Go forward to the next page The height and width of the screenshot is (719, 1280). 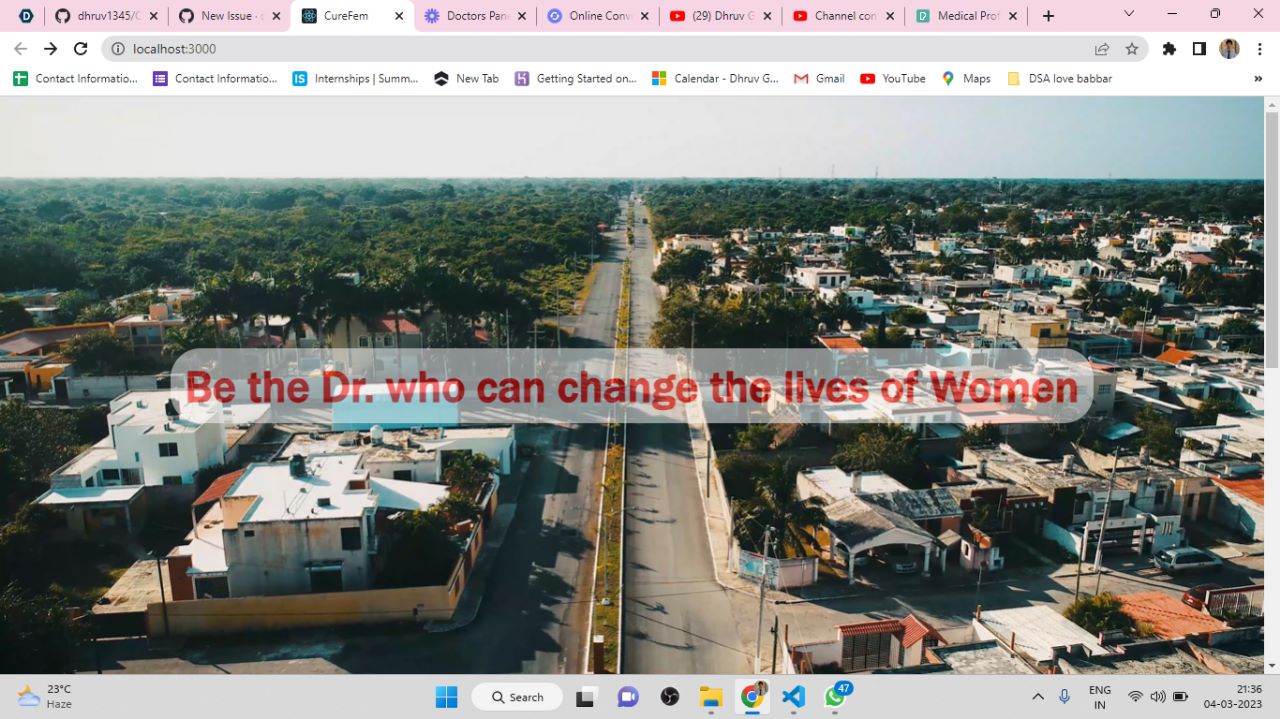(x=51, y=49)
